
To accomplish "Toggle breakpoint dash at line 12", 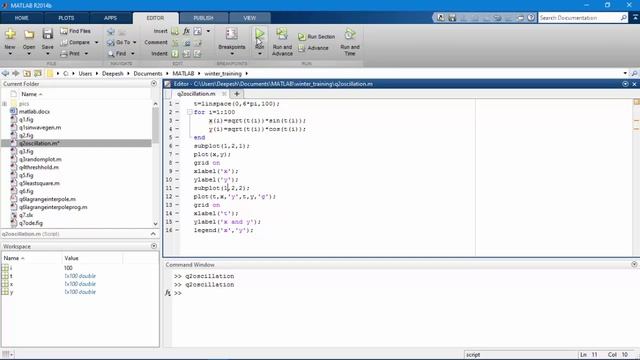I will (x=177, y=196).
